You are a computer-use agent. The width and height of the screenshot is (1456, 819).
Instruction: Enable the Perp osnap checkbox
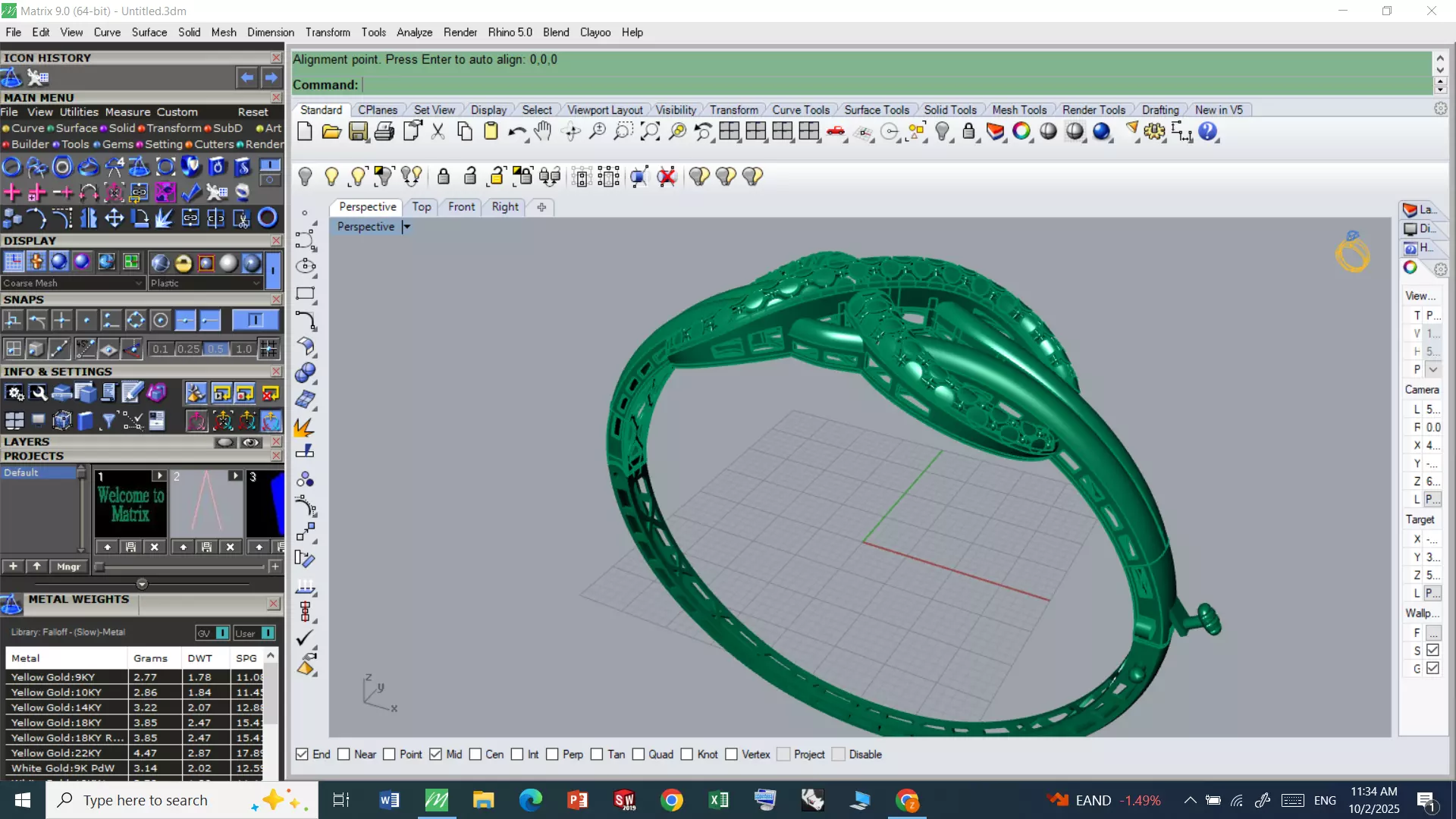click(552, 755)
